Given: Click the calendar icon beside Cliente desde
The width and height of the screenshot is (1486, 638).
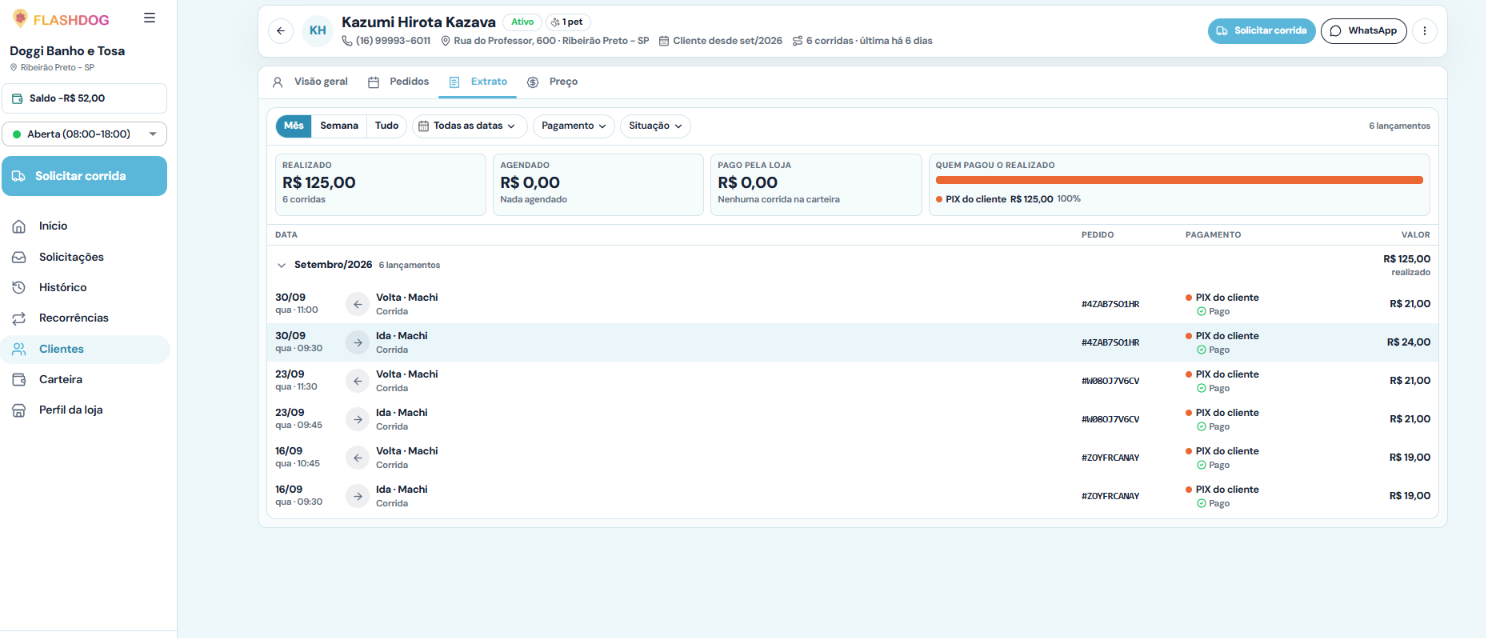Looking at the screenshot, I should point(664,41).
